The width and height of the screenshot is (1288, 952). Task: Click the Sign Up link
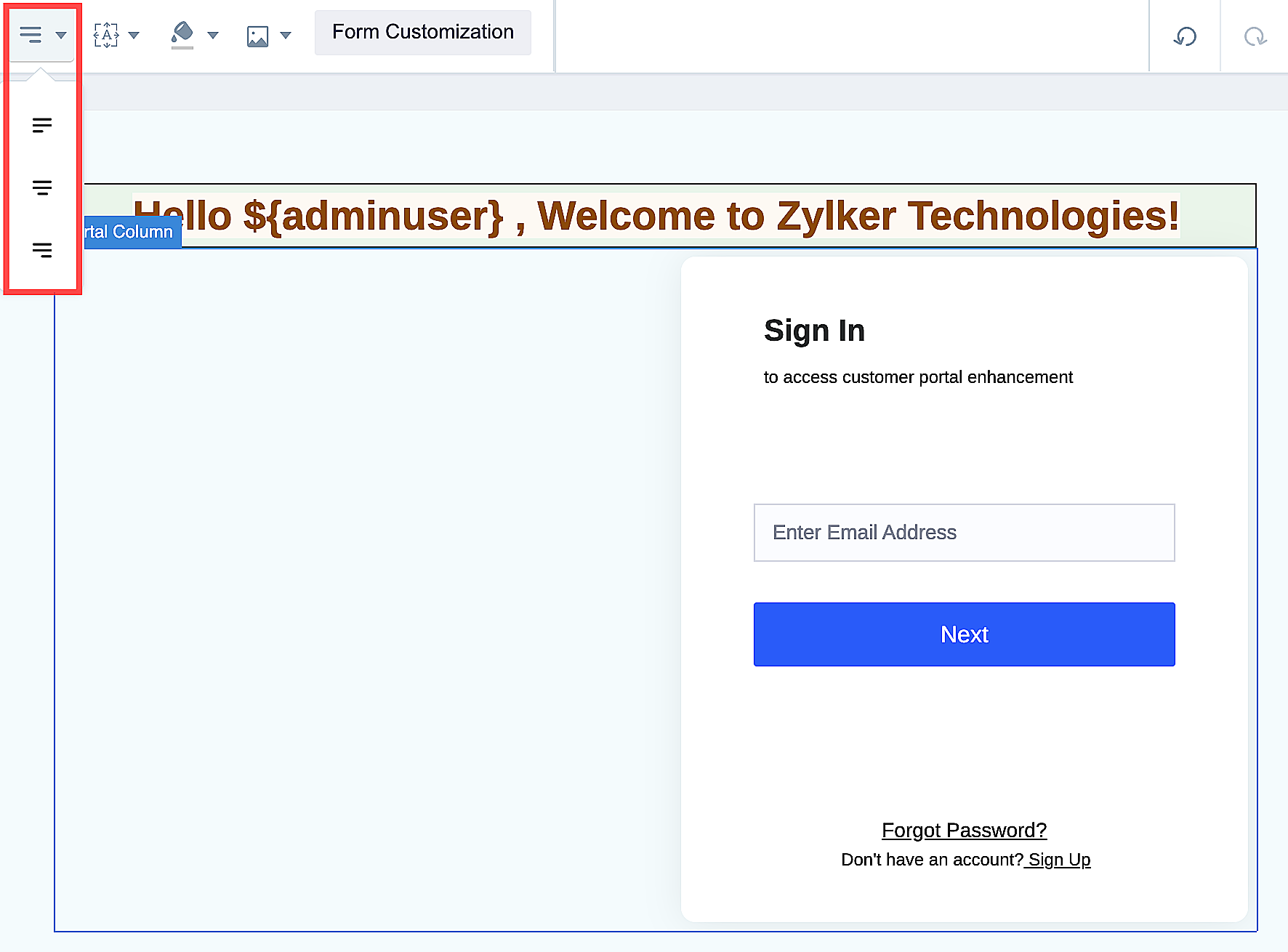click(x=1059, y=860)
